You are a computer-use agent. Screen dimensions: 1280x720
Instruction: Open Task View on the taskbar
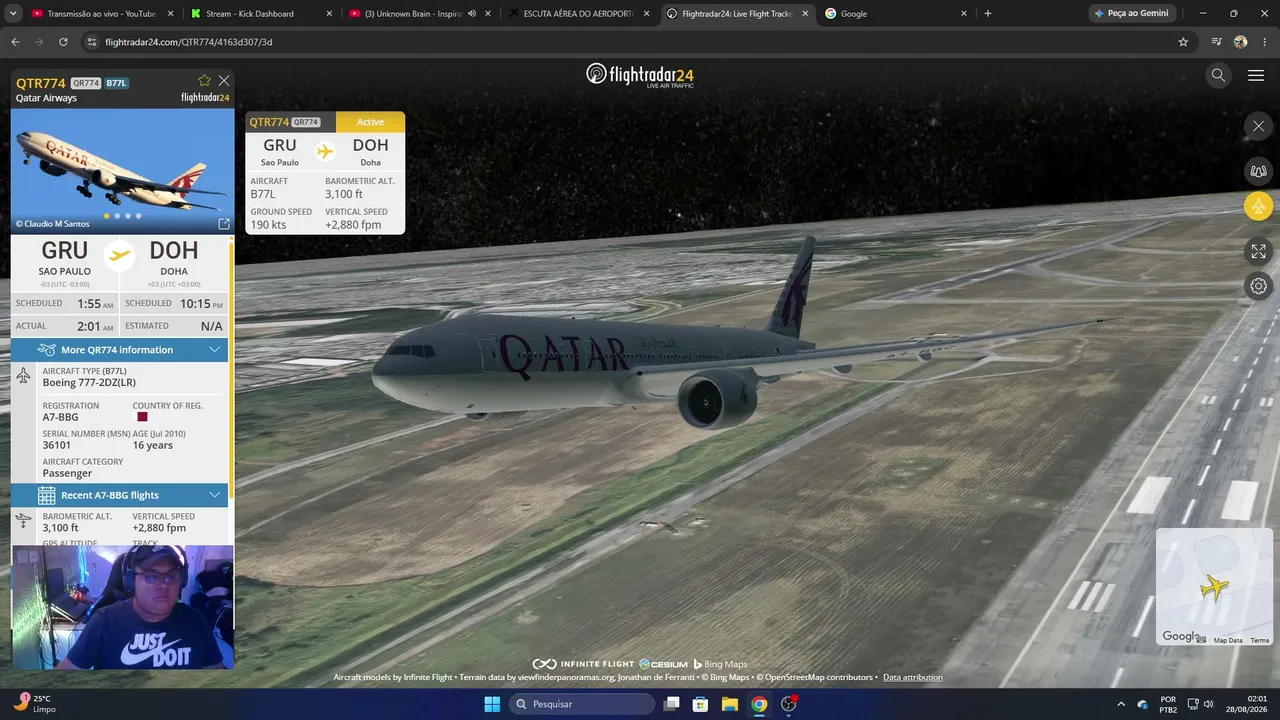click(x=672, y=704)
